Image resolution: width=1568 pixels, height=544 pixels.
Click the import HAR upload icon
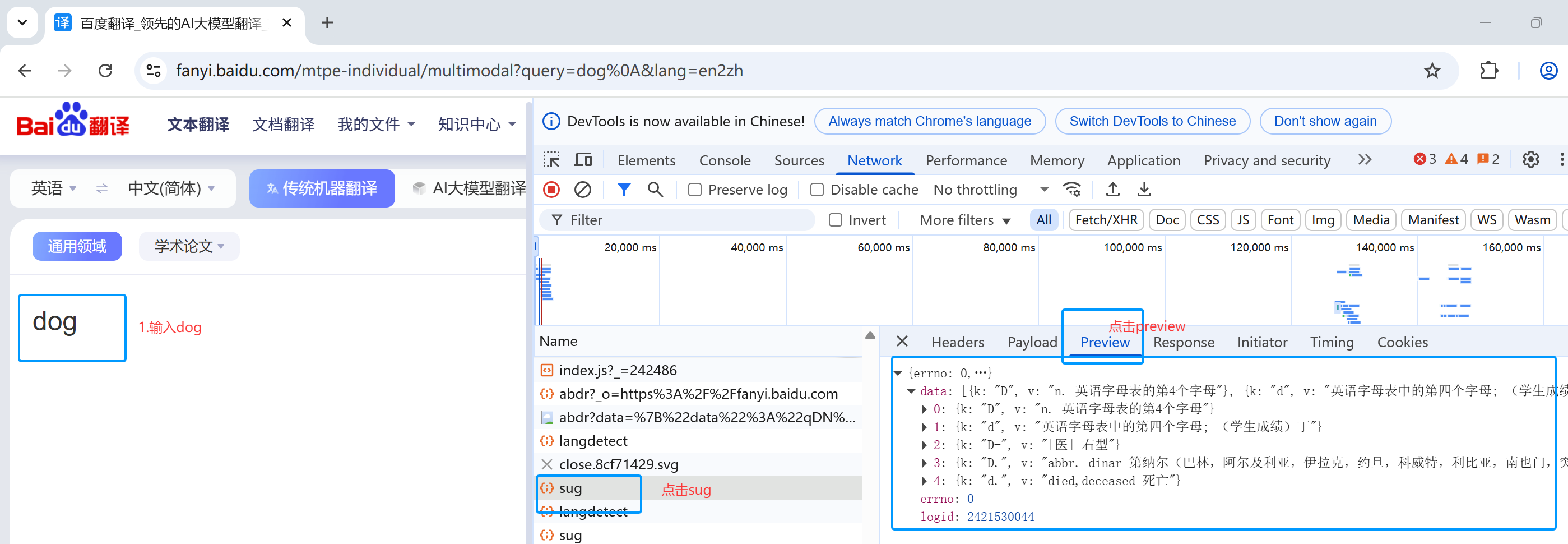tap(1113, 190)
